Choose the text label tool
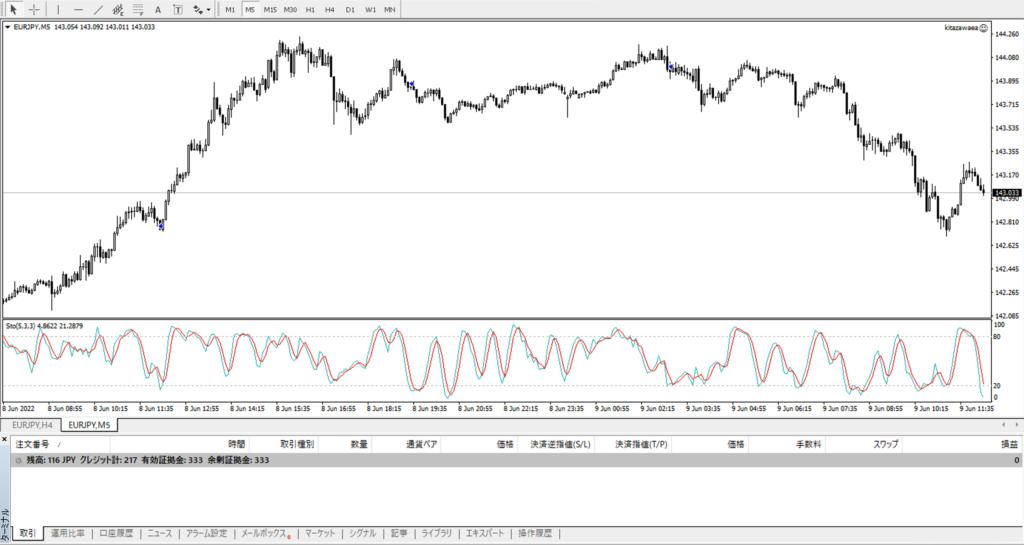The width and height of the screenshot is (1024, 545). coord(177,9)
